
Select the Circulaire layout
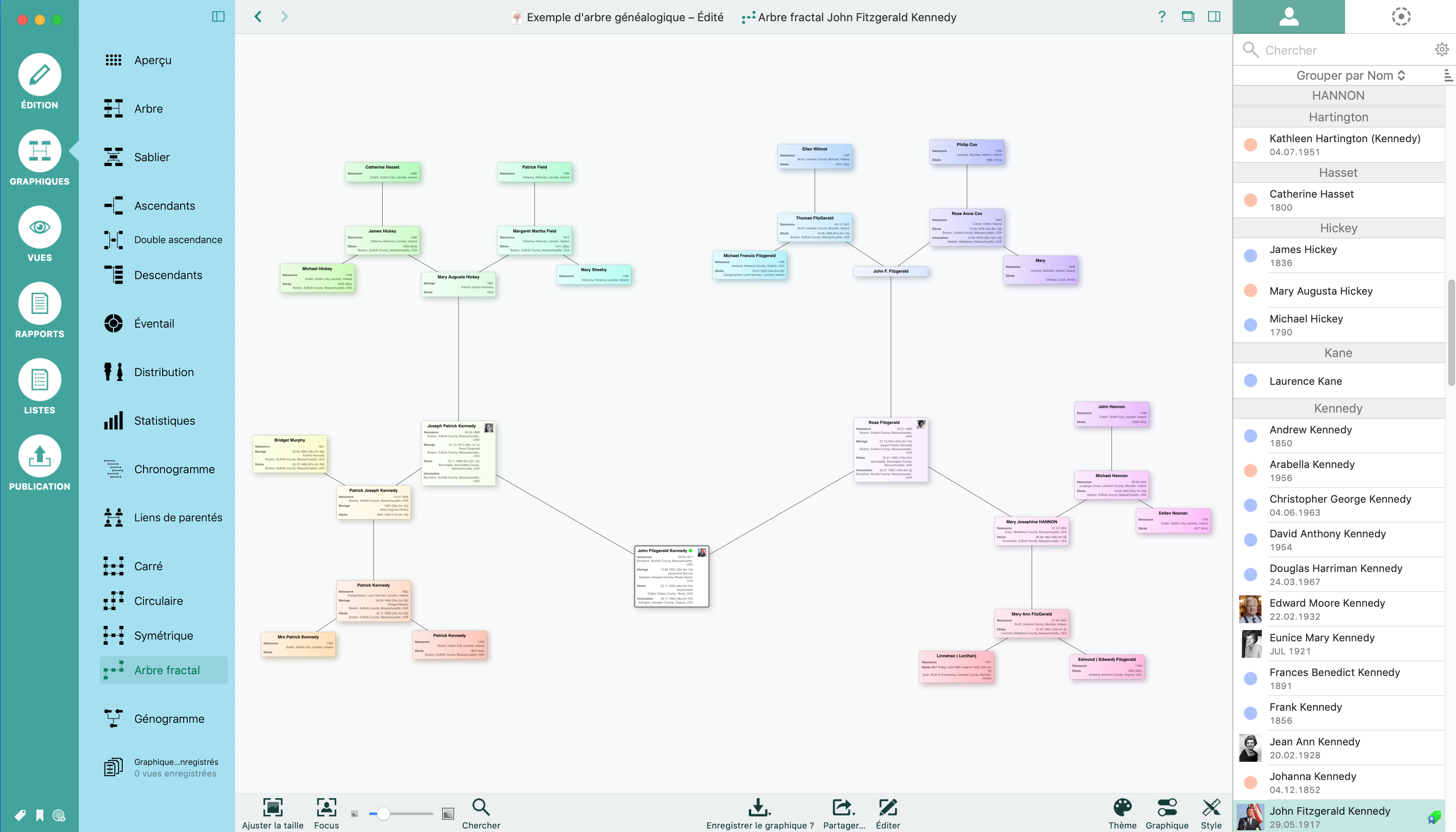(163, 601)
